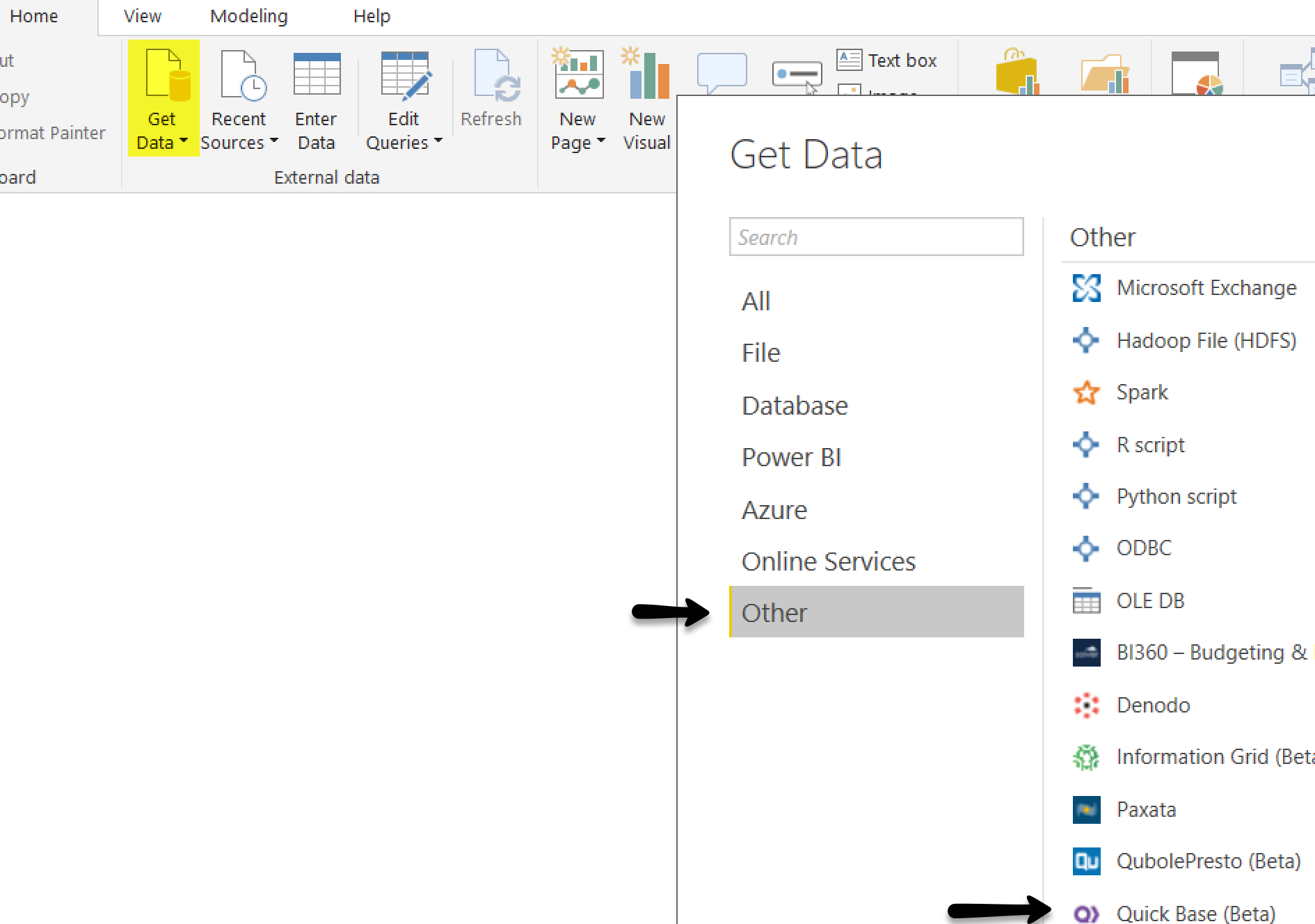
Task: Click the New Visual chart icon
Action: coord(646,73)
